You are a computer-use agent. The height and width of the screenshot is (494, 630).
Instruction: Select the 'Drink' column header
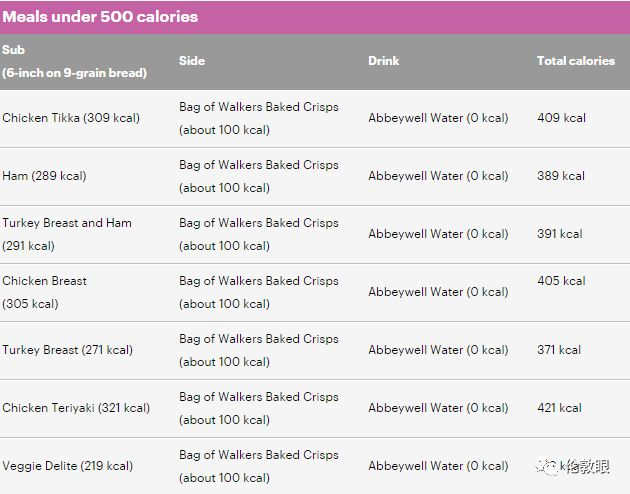pyautogui.click(x=383, y=61)
